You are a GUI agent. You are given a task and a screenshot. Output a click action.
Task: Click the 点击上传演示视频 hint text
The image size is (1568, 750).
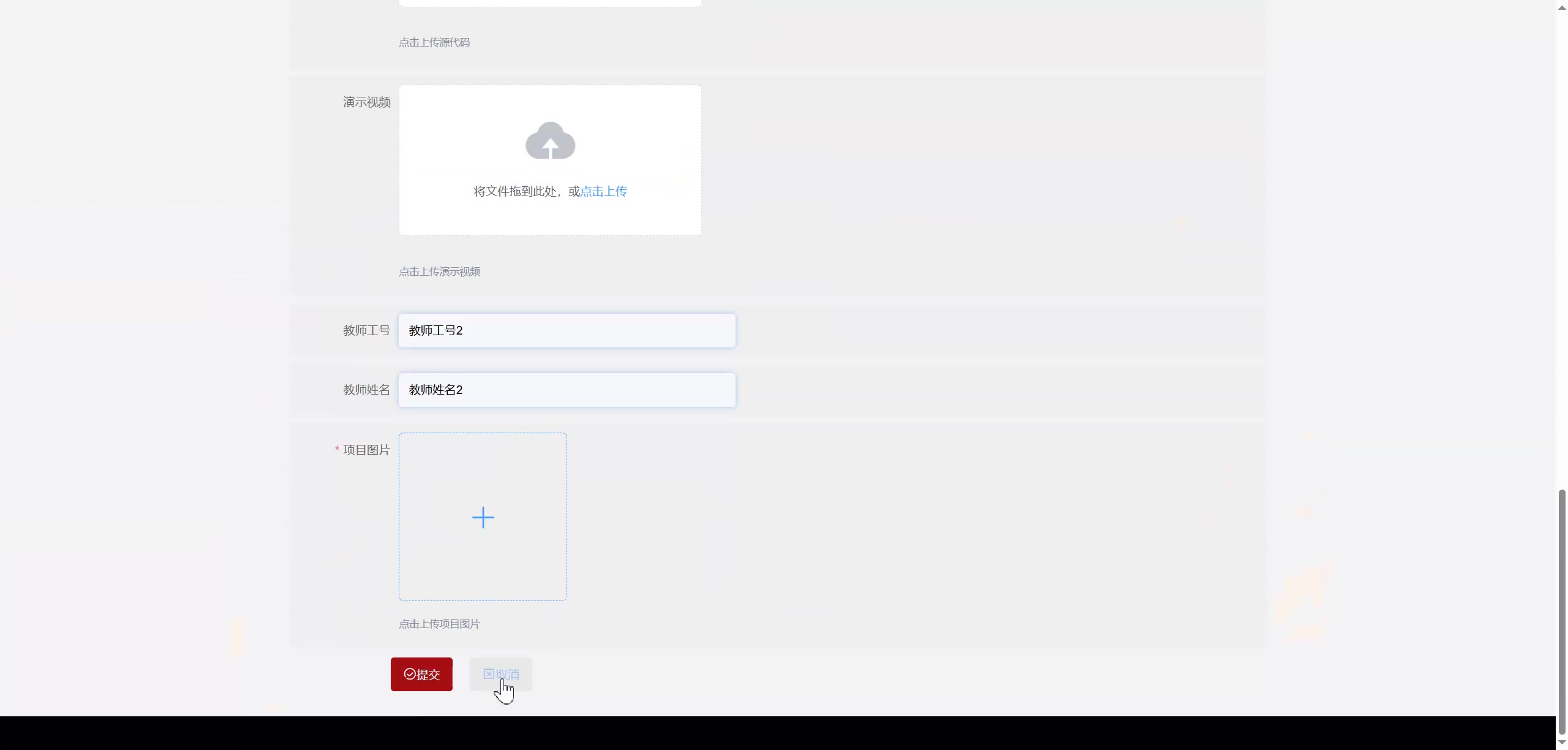439,271
